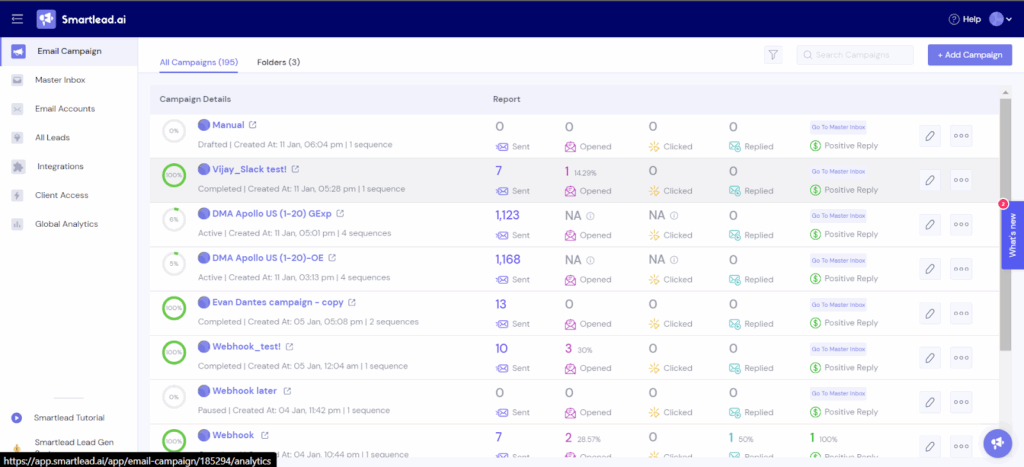Click the Add Campaign button
The width and height of the screenshot is (1024, 467).
[969, 55]
